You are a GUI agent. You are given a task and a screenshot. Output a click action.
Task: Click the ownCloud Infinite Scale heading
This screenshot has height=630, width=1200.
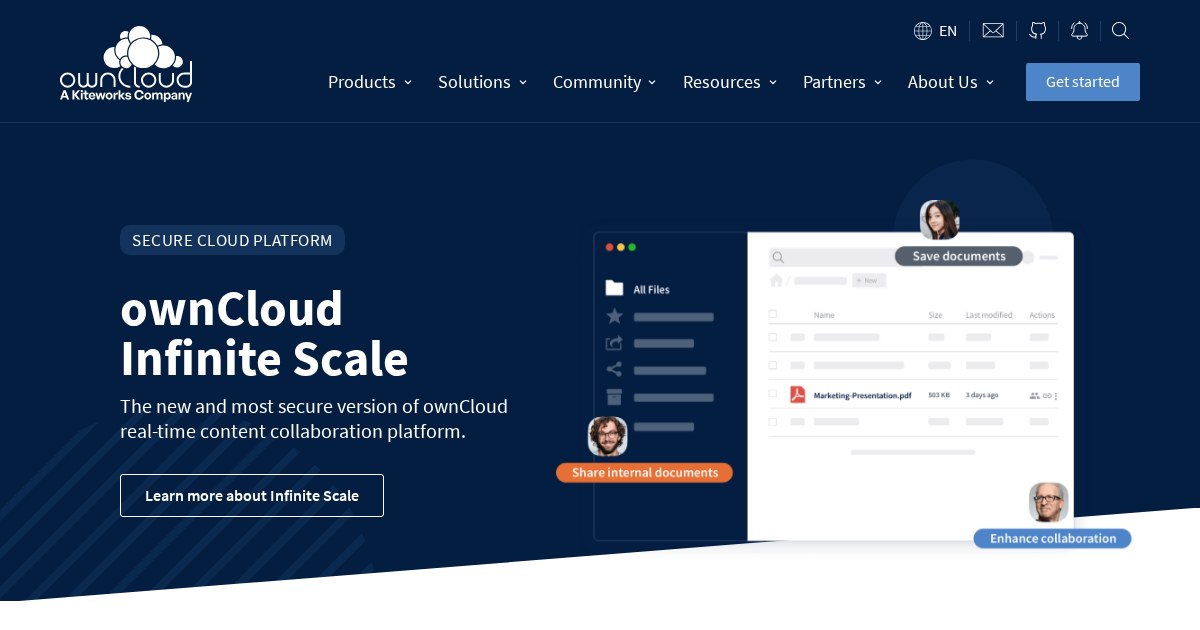264,333
